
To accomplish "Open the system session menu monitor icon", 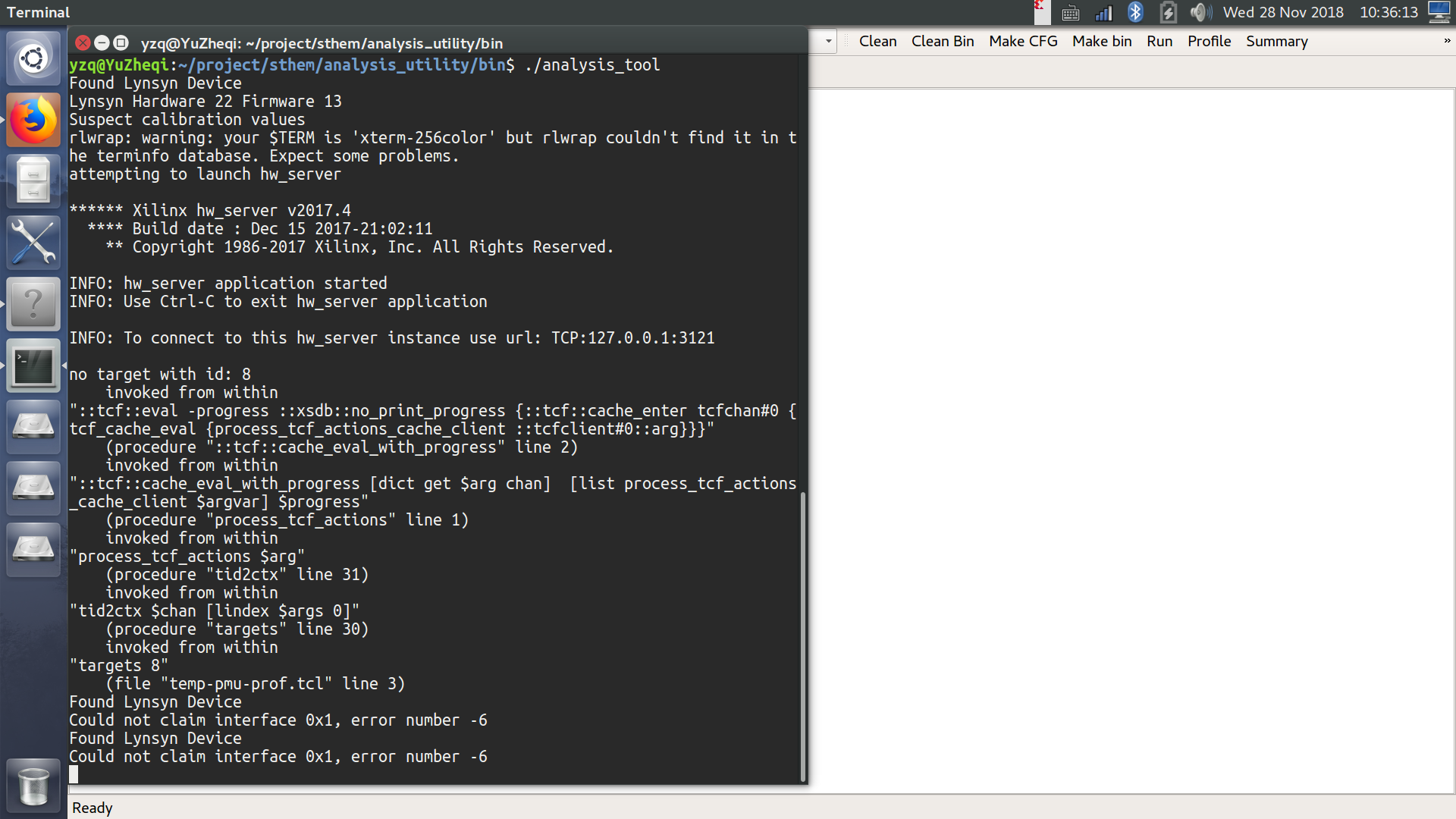I will pyautogui.click(x=1439, y=12).
